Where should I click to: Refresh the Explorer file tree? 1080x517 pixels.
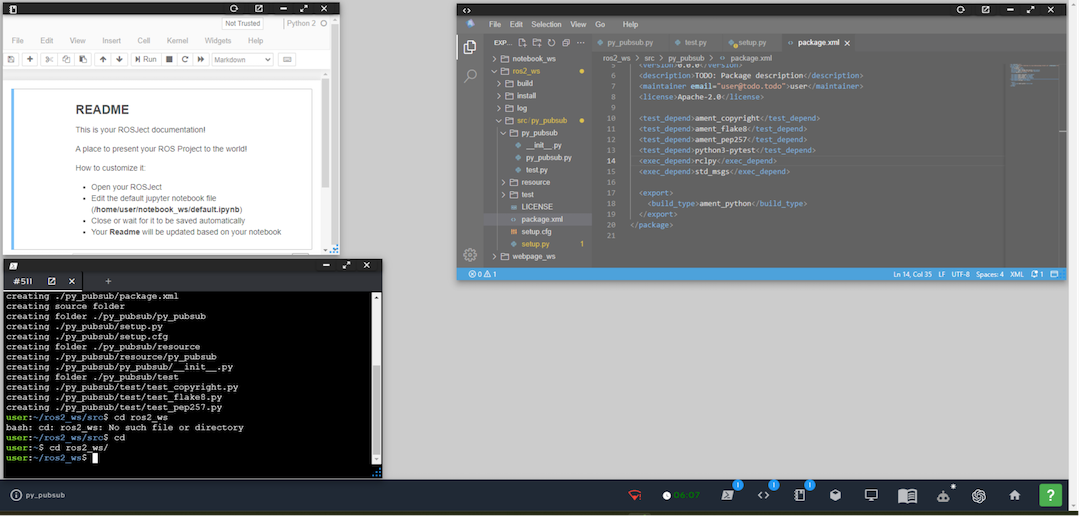coord(551,43)
